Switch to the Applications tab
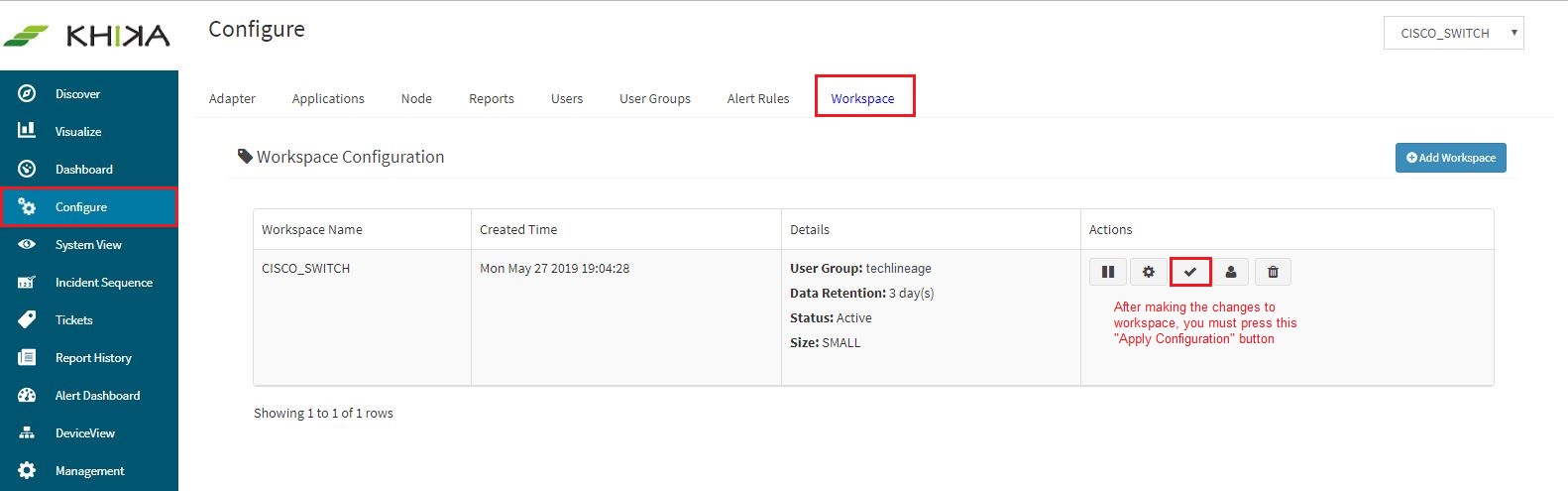This screenshot has height=491, width=1568. [x=328, y=98]
